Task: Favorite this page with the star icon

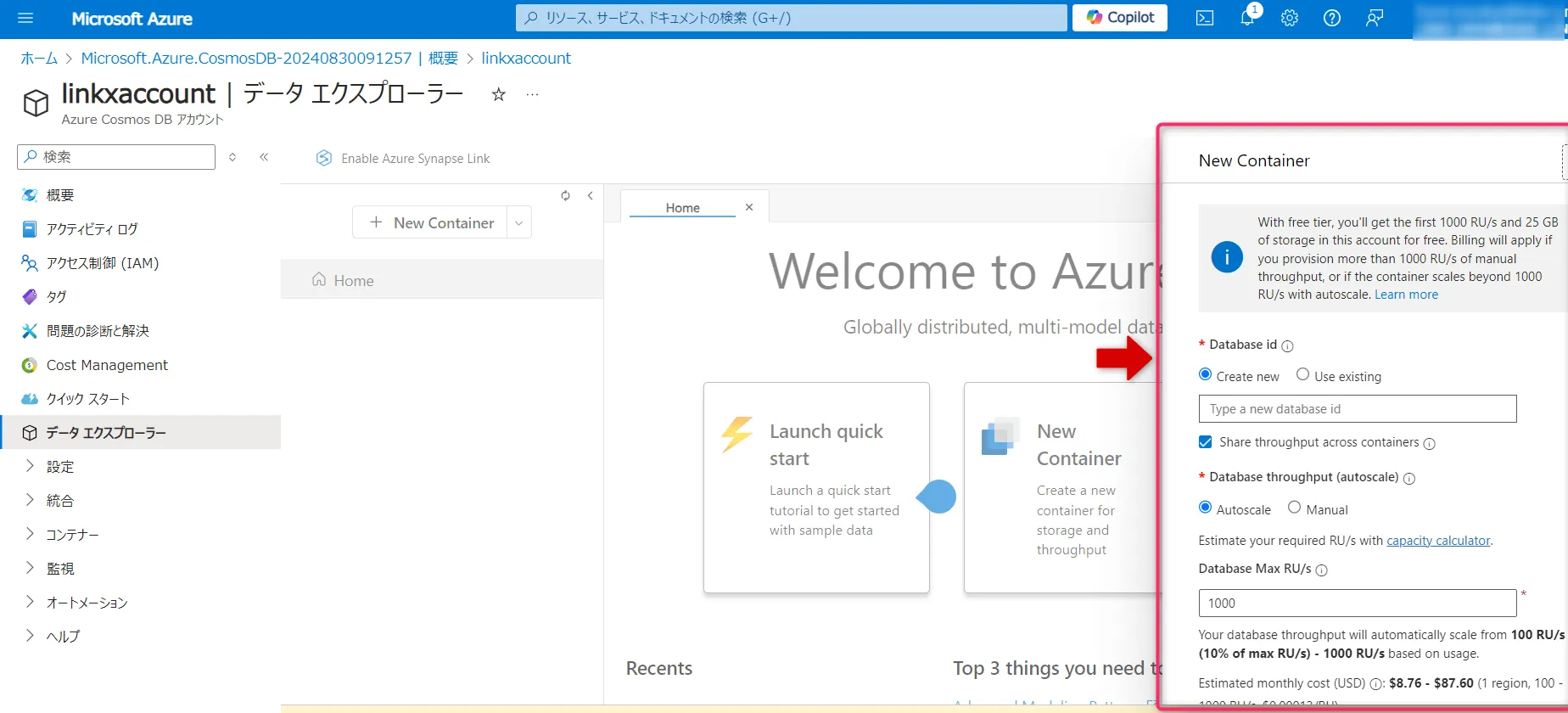Action: coord(499,94)
